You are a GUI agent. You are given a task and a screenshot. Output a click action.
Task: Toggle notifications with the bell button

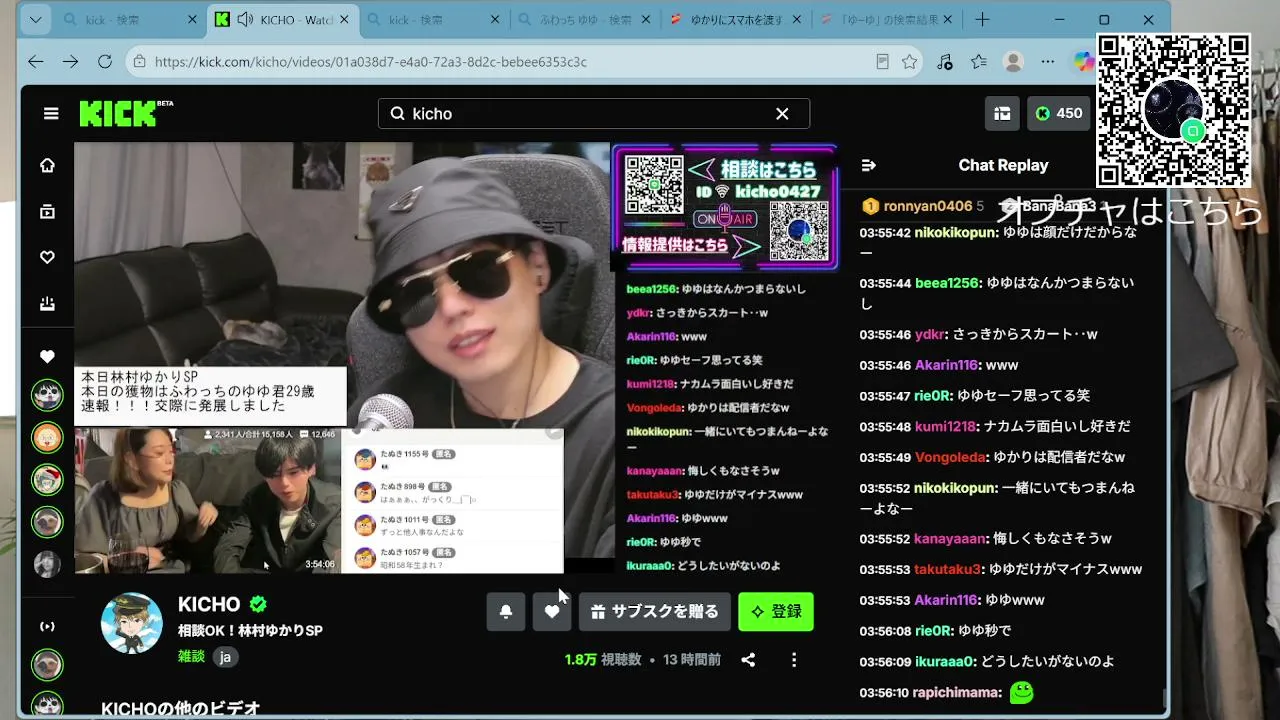point(506,612)
